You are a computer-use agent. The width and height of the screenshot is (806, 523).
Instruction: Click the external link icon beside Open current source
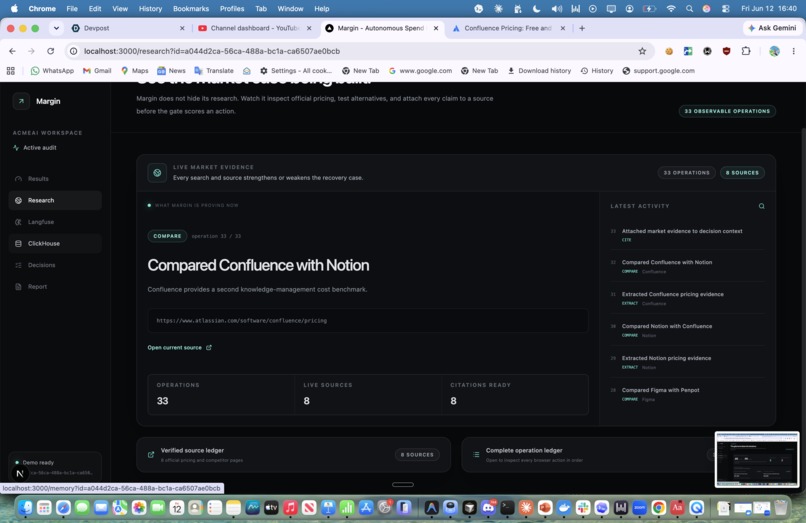tap(209, 348)
